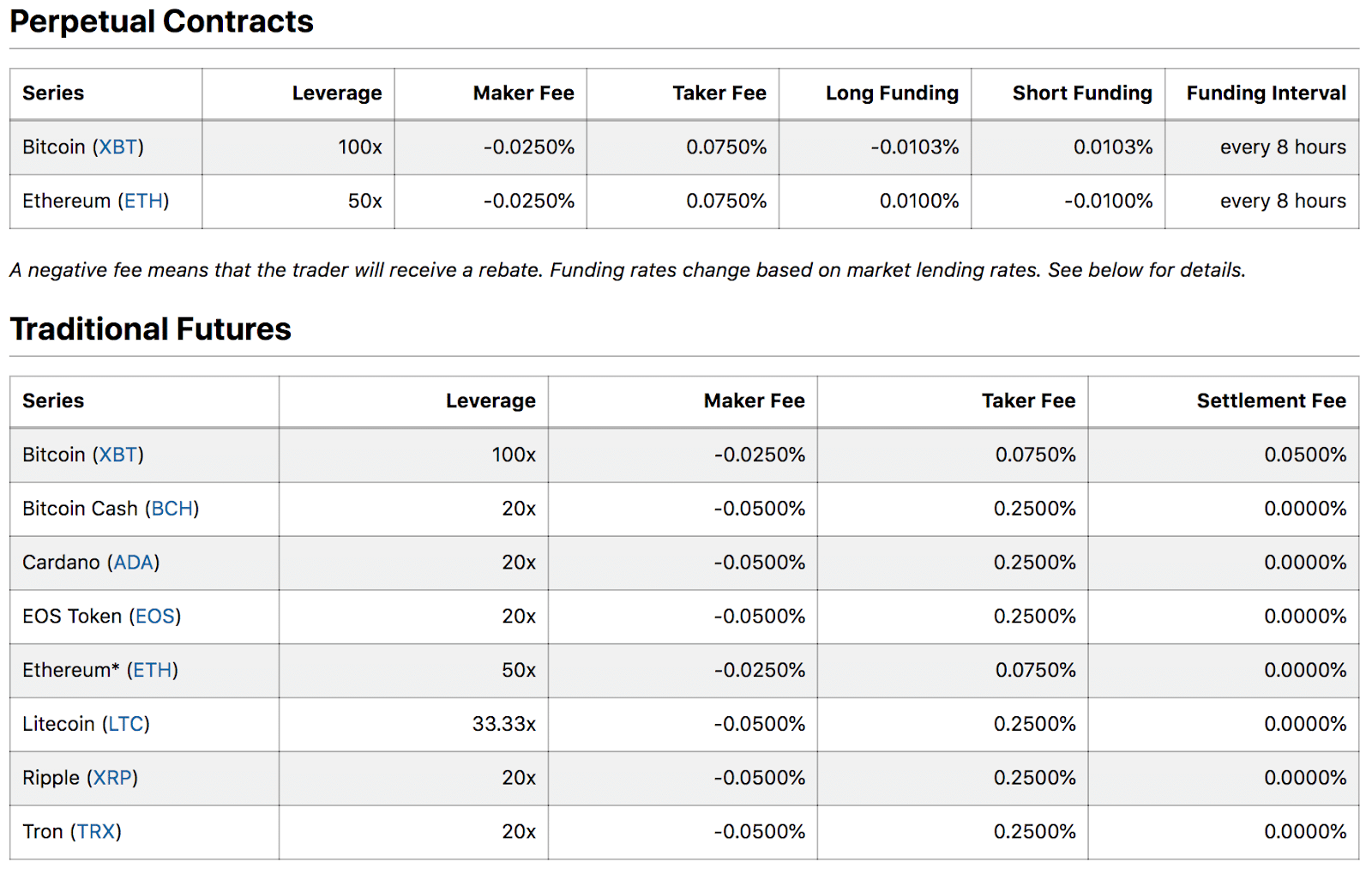The image size is (1372, 880).
Task: Open the ETH link in Perpetual Contracts table
Action: (143, 202)
